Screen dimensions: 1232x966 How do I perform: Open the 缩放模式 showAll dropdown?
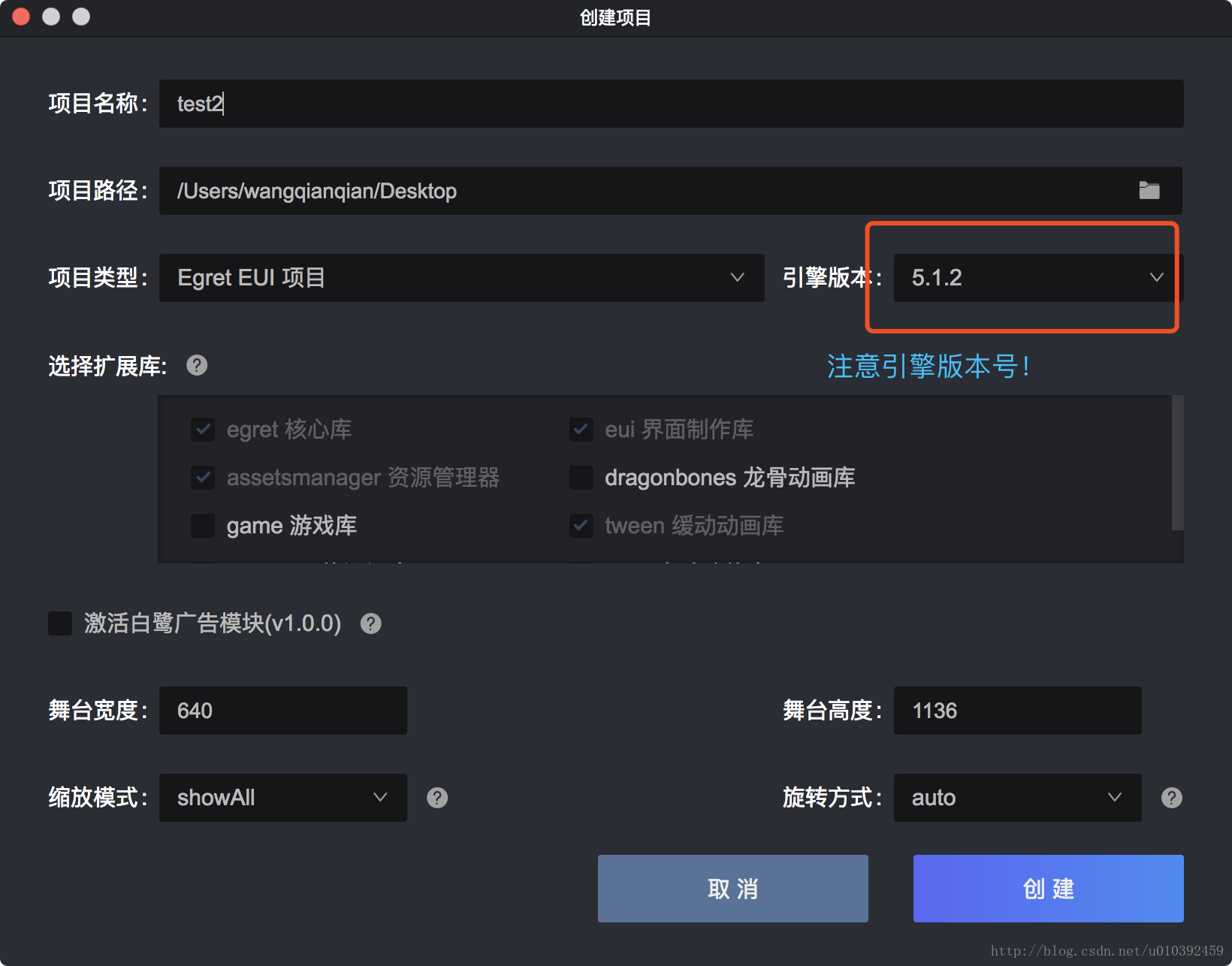pyautogui.click(x=283, y=798)
